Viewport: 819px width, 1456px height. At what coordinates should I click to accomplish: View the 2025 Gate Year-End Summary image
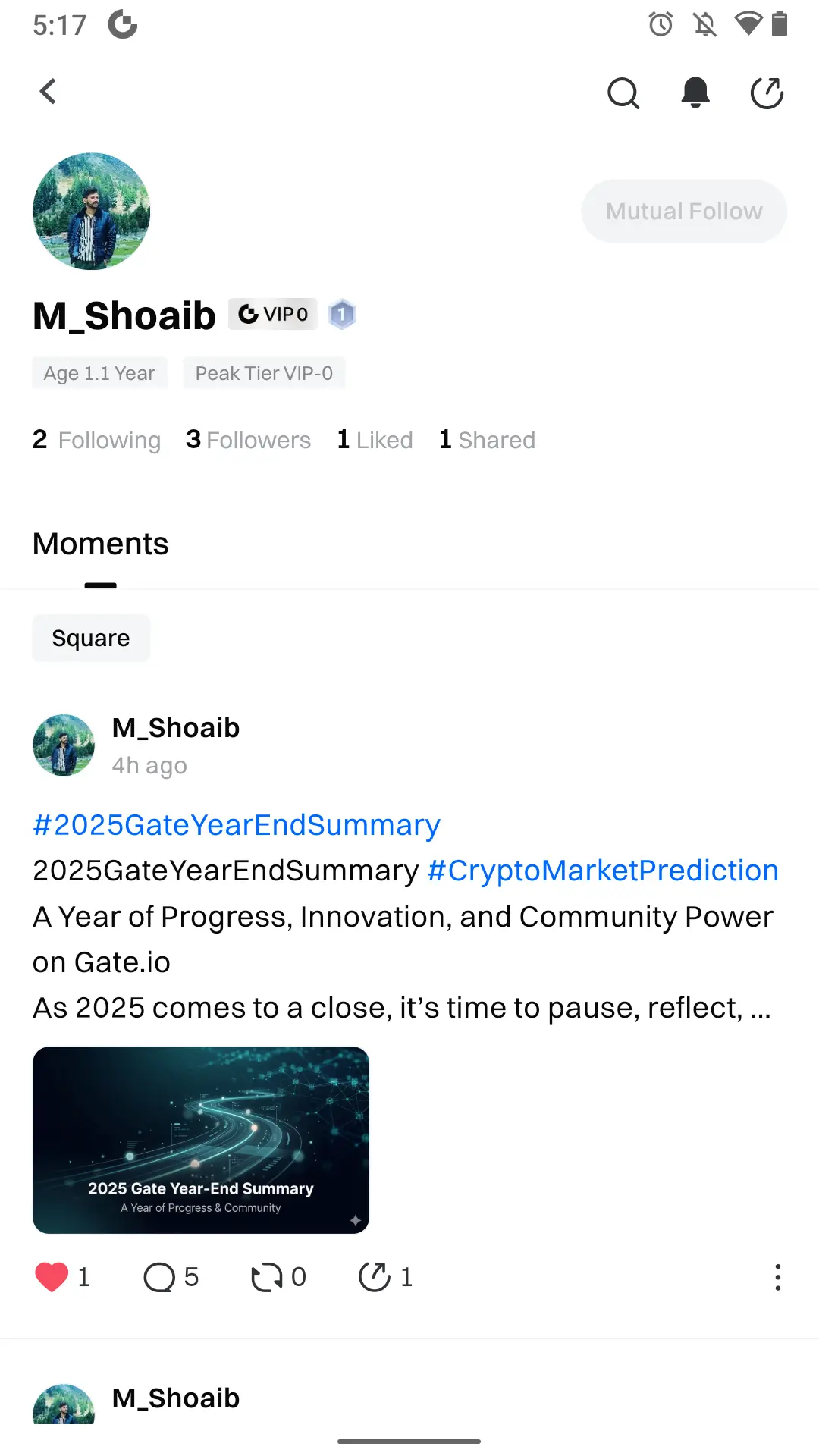[x=201, y=1140]
